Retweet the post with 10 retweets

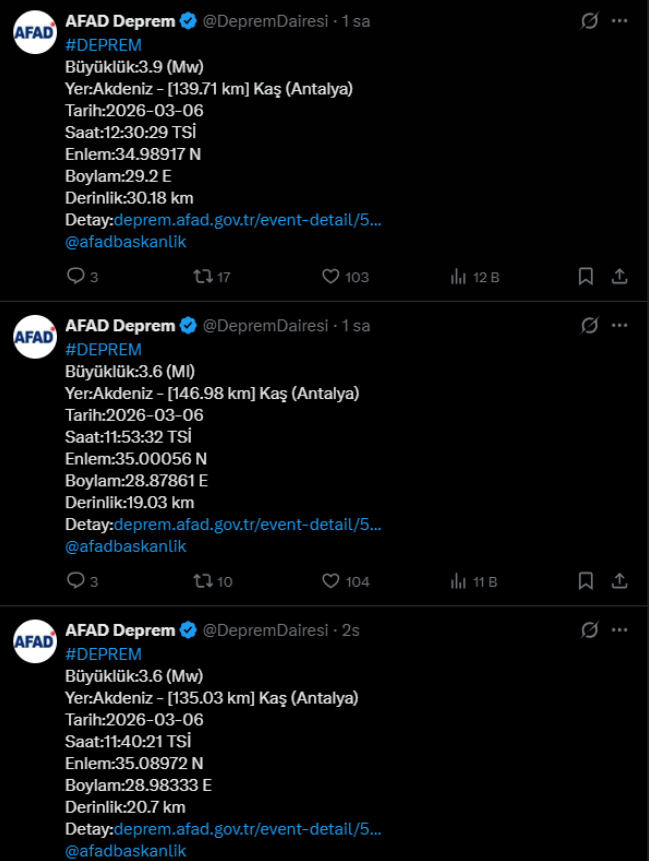point(202,581)
